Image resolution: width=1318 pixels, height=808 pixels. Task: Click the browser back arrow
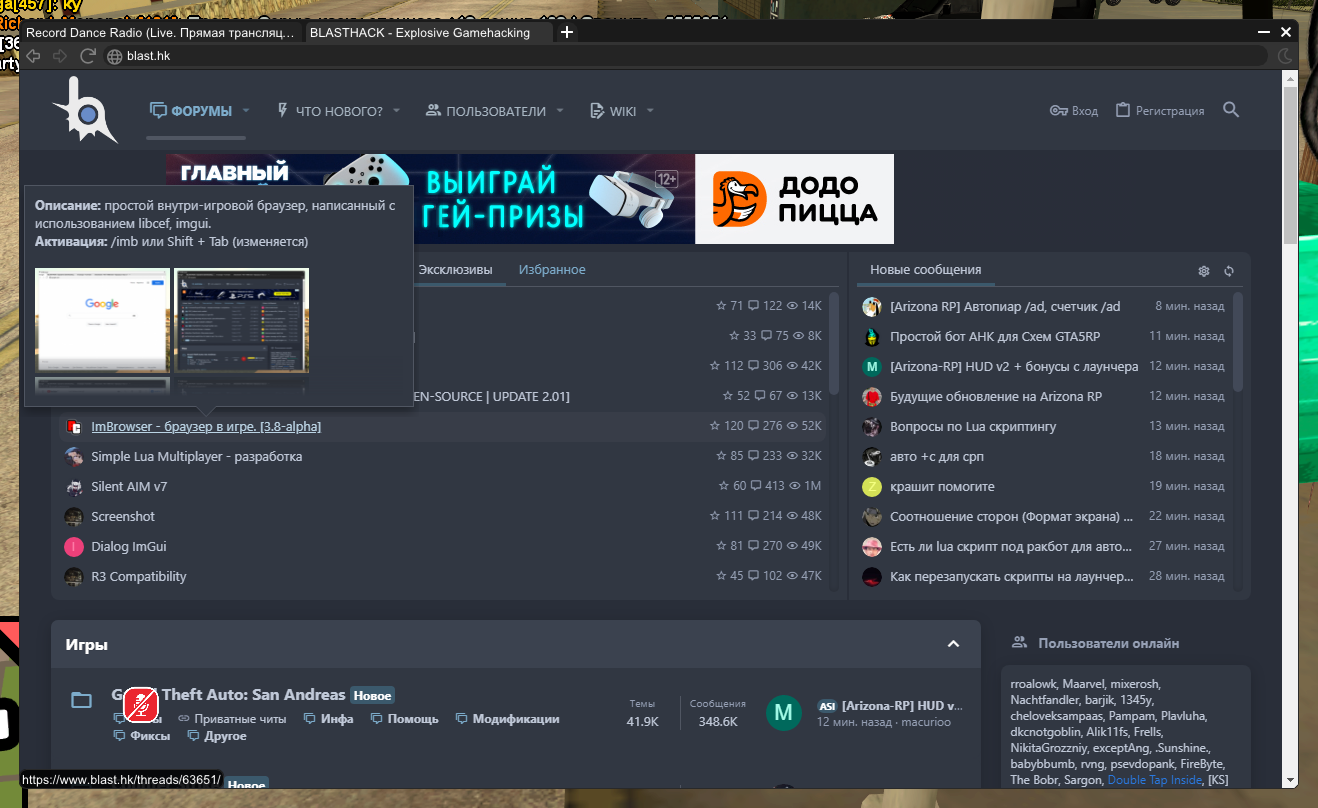click(x=34, y=56)
